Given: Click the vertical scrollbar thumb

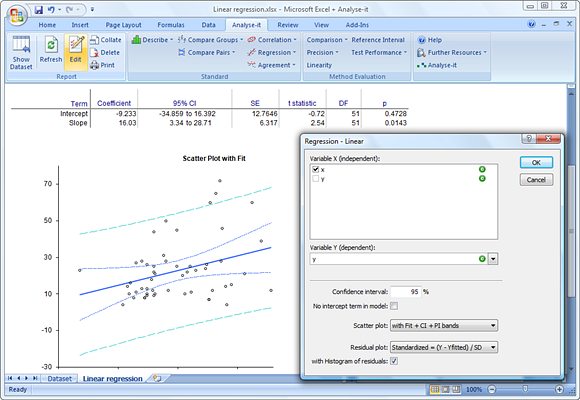Looking at the screenshot, I should pyautogui.click(x=571, y=231).
